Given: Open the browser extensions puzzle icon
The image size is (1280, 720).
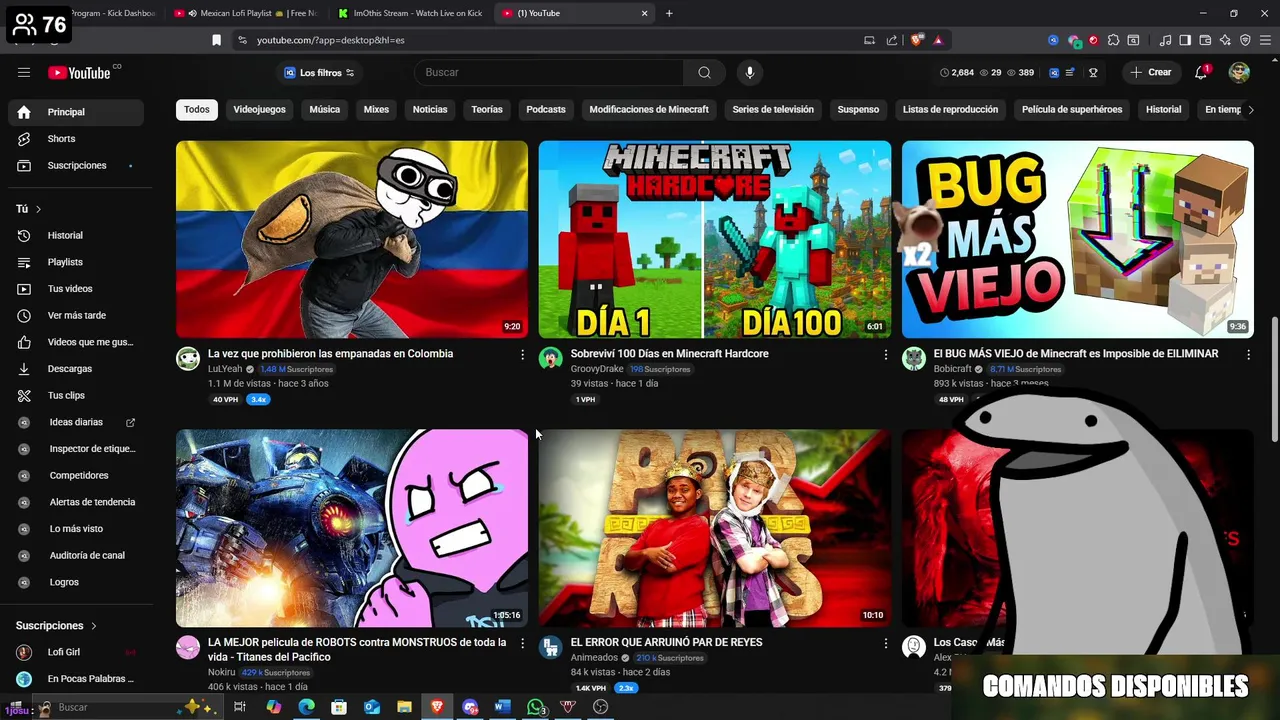Looking at the screenshot, I should (1113, 40).
